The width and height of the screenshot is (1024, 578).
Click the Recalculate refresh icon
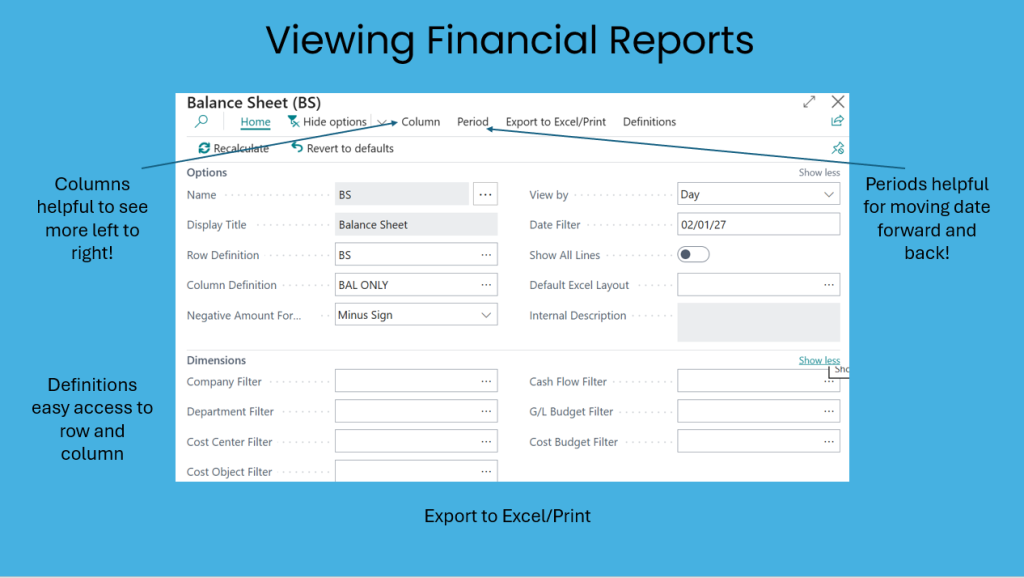[205, 148]
